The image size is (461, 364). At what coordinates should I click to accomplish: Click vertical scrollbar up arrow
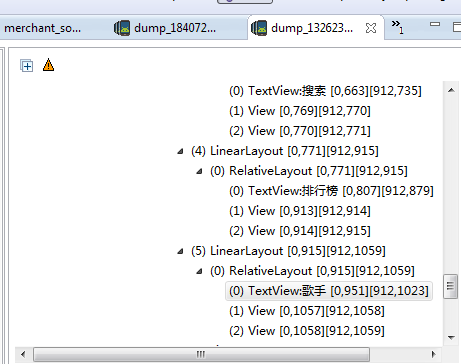[x=451, y=90]
